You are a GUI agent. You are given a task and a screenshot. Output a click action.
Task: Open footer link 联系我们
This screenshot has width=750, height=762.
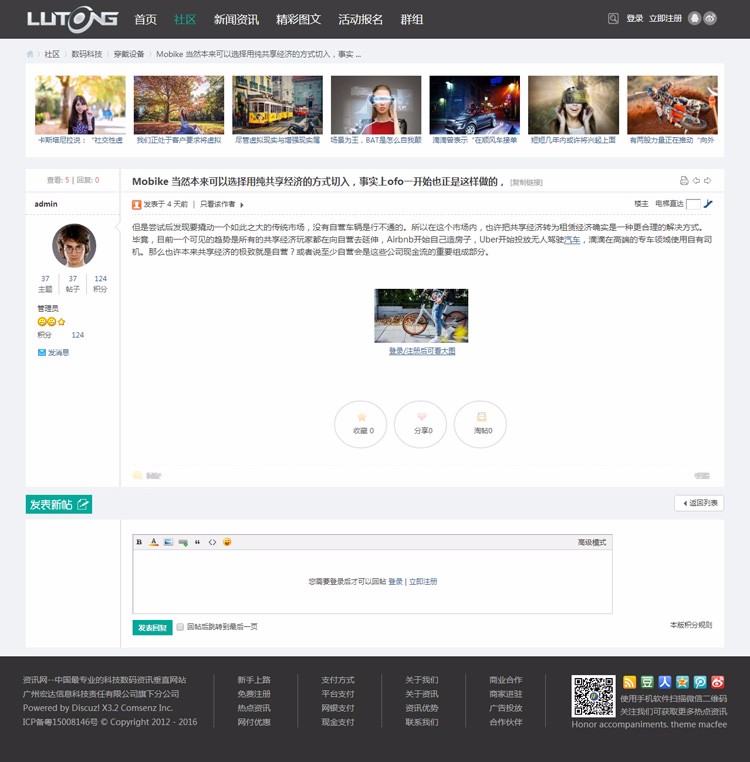(x=422, y=722)
